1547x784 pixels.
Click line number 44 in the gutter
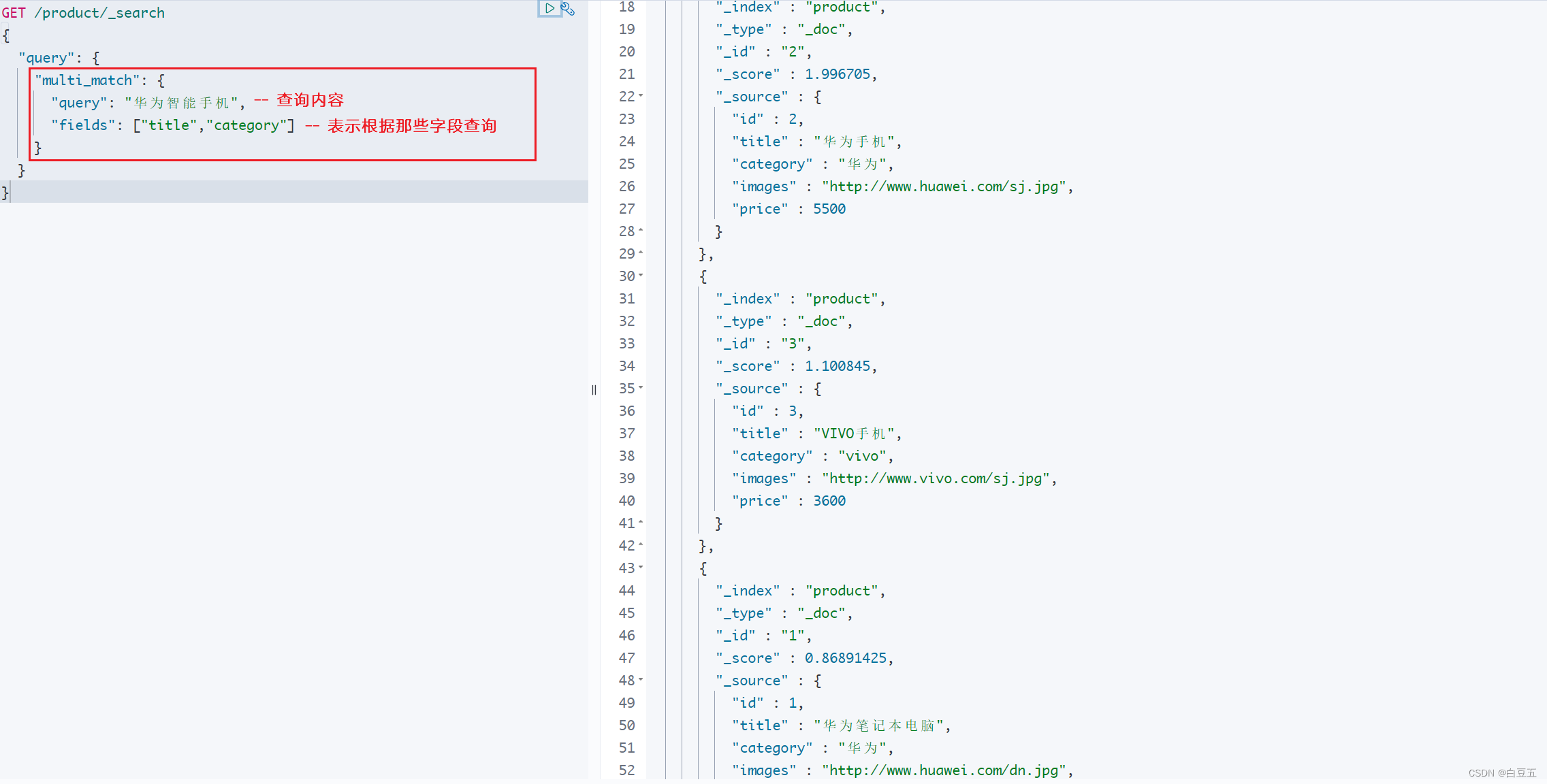(626, 591)
